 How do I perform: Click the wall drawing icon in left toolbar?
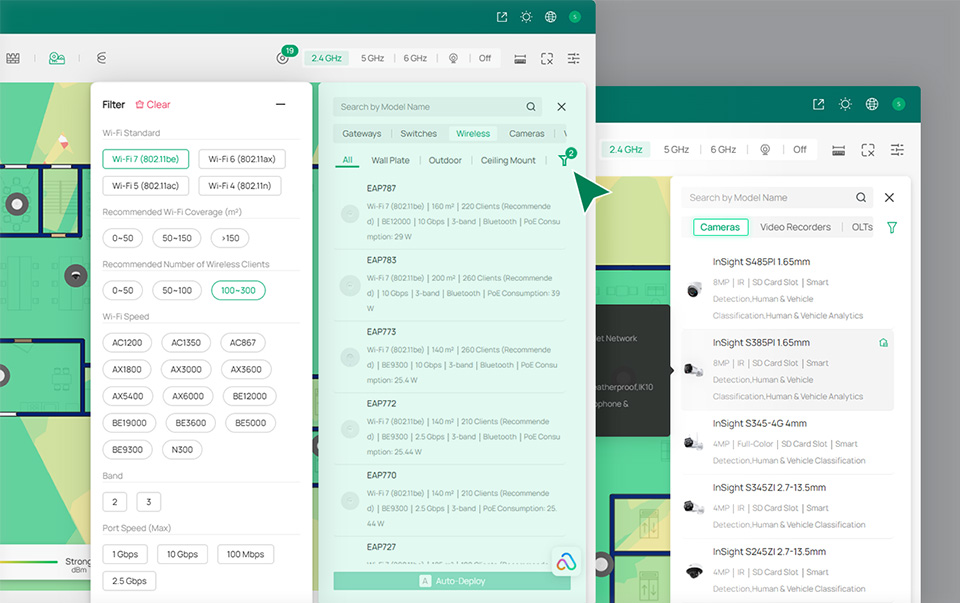[x=13, y=58]
